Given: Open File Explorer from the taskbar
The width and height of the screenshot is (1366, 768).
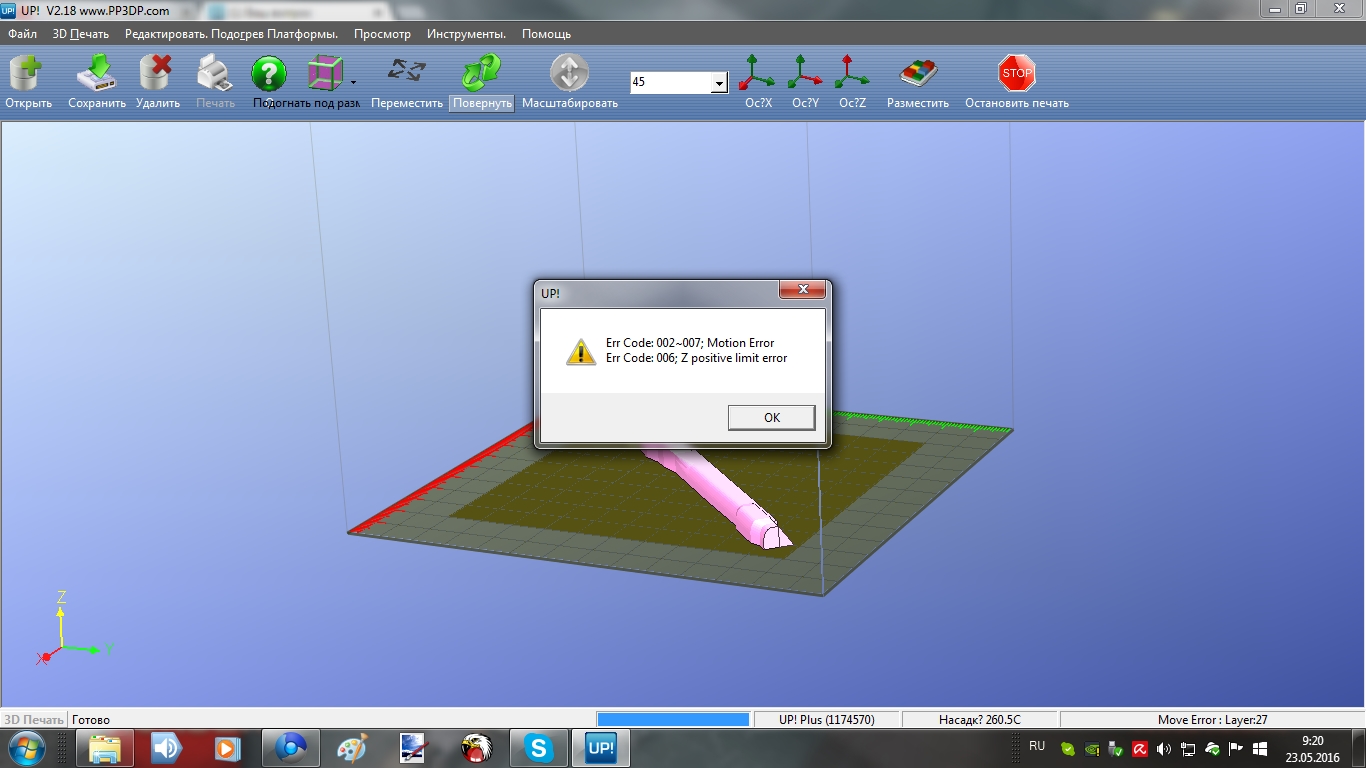Looking at the screenshot, I should (105, 748).
